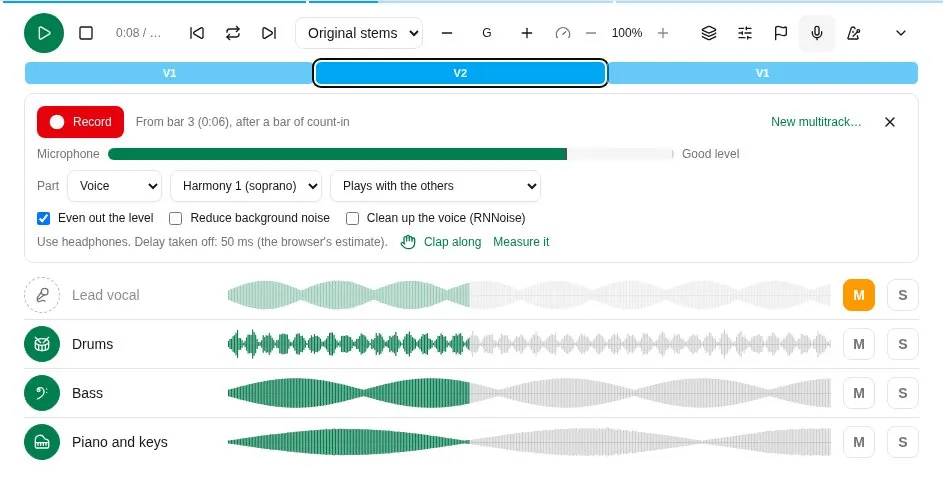
Task: Click the Drums track name
Action: [93, 344]
